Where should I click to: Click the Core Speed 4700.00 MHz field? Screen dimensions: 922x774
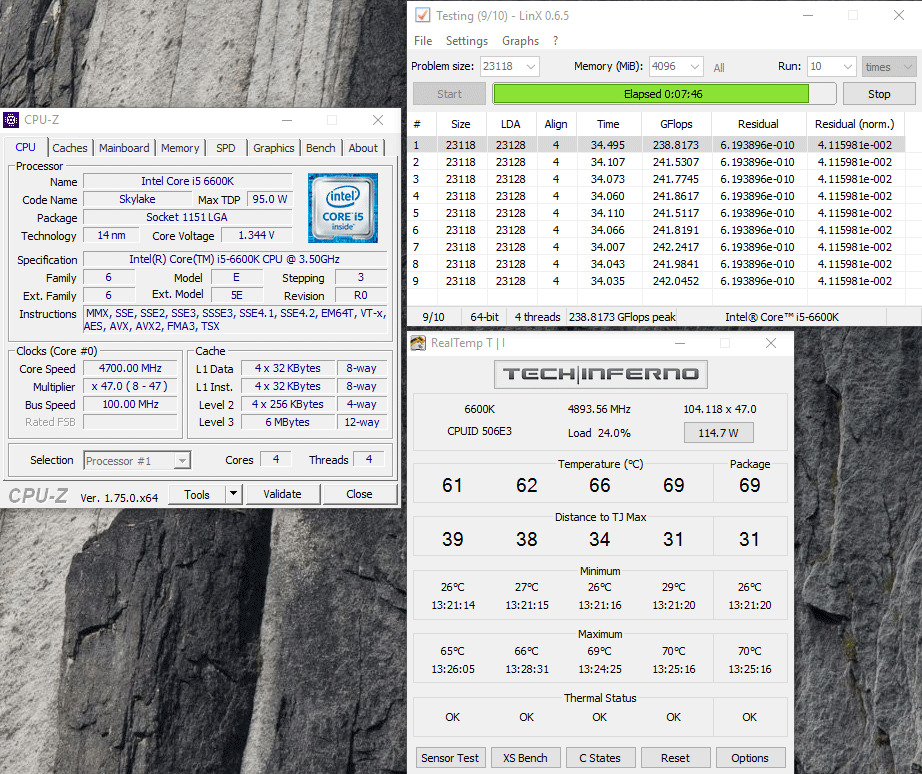(130, 368)
